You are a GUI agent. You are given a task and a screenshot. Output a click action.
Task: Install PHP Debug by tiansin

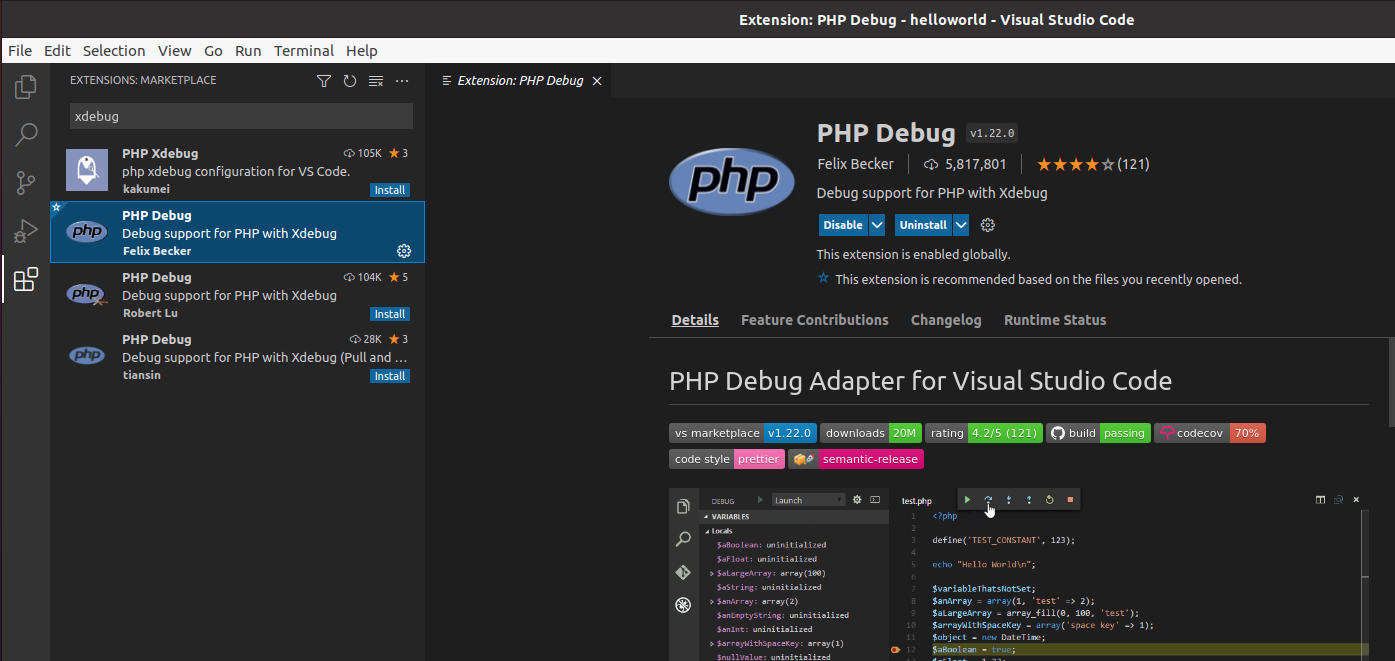click(390, 376)
